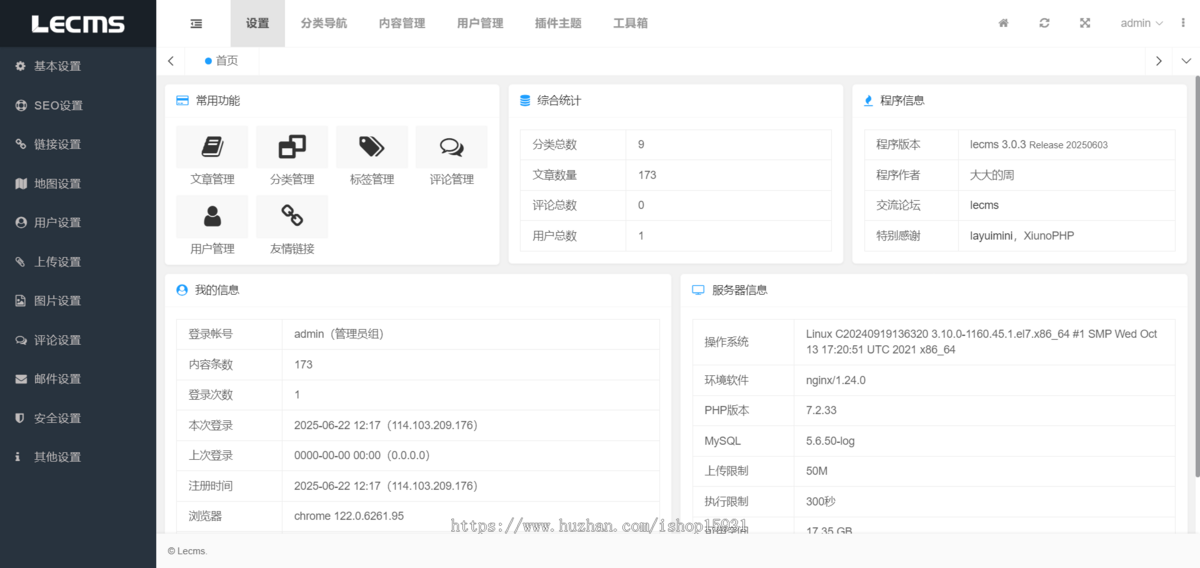This screenshot has width=1200, height=568.
Task: Toggle the sidebar collapse hamburger icon
Action: [x=196, y=23]
